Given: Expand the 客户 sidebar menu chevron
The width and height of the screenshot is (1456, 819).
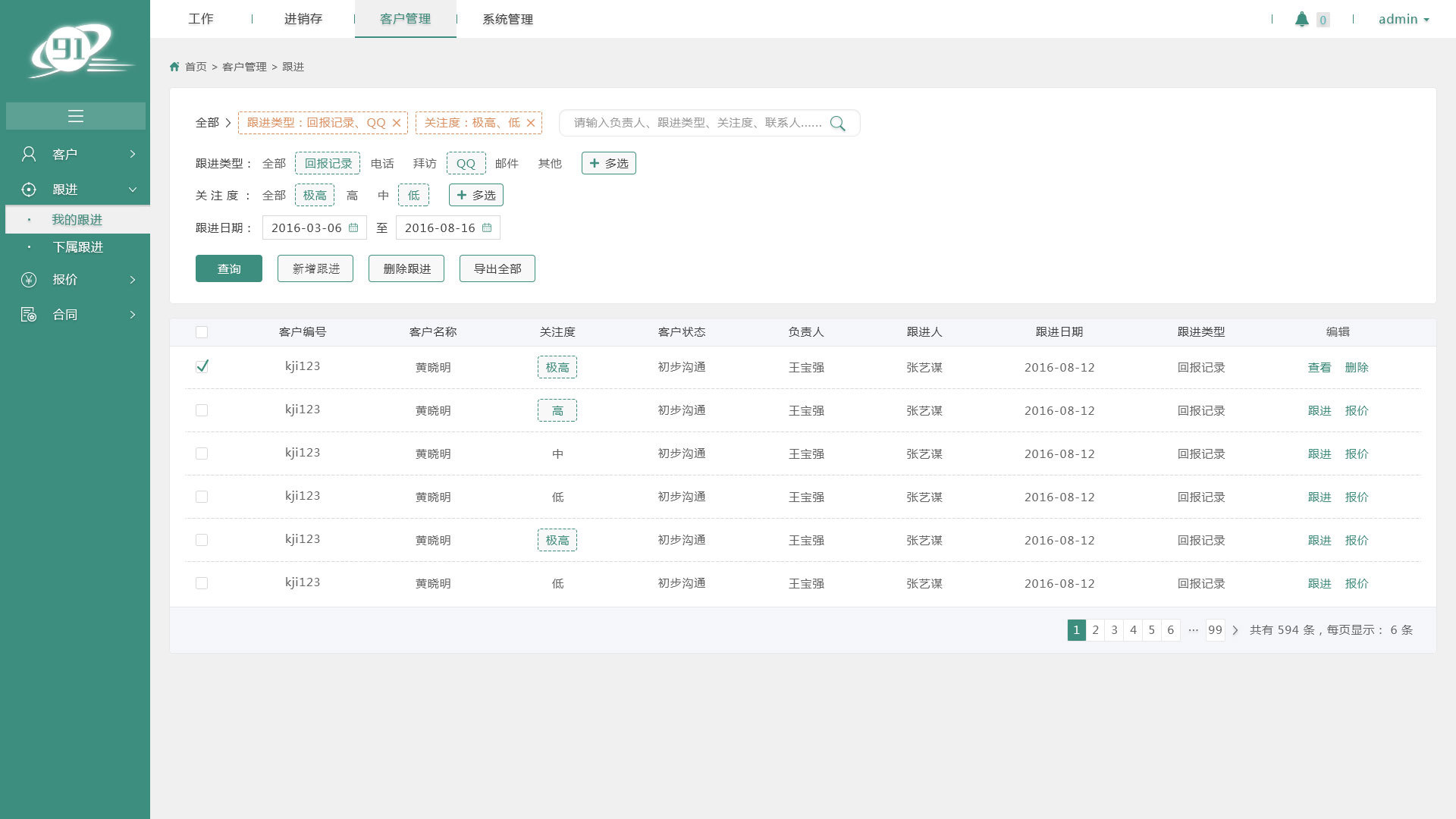Looking at the screenshot, I should point(133,154).
